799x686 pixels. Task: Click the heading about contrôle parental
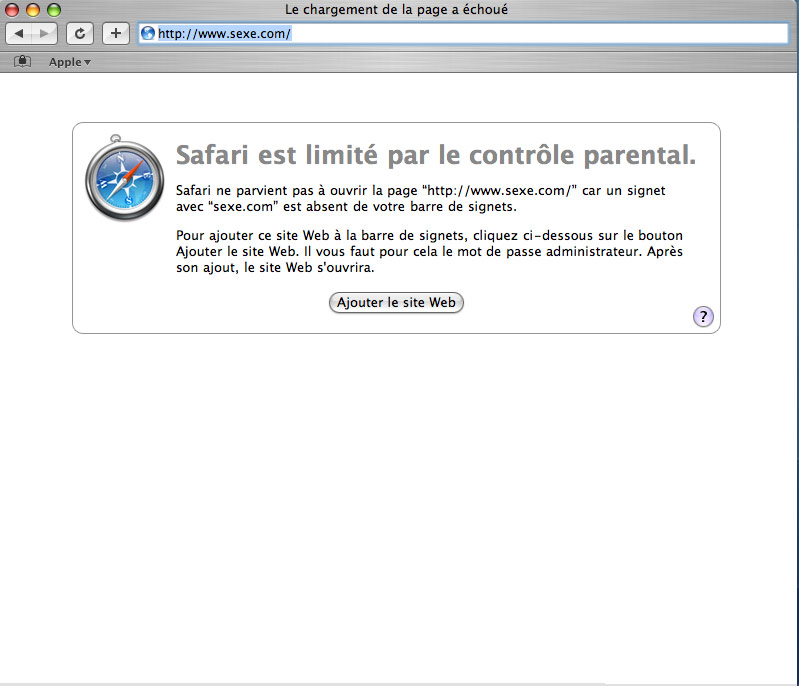tap(436, 155)
